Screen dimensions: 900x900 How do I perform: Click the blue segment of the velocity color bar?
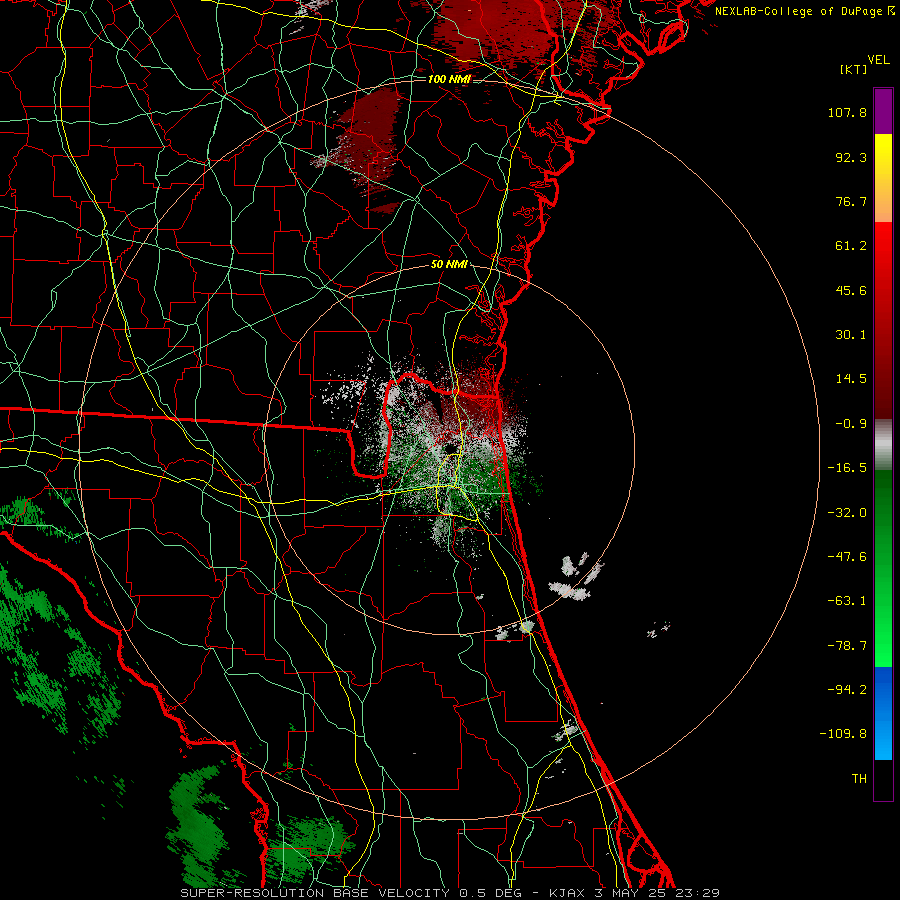point(883,713)
